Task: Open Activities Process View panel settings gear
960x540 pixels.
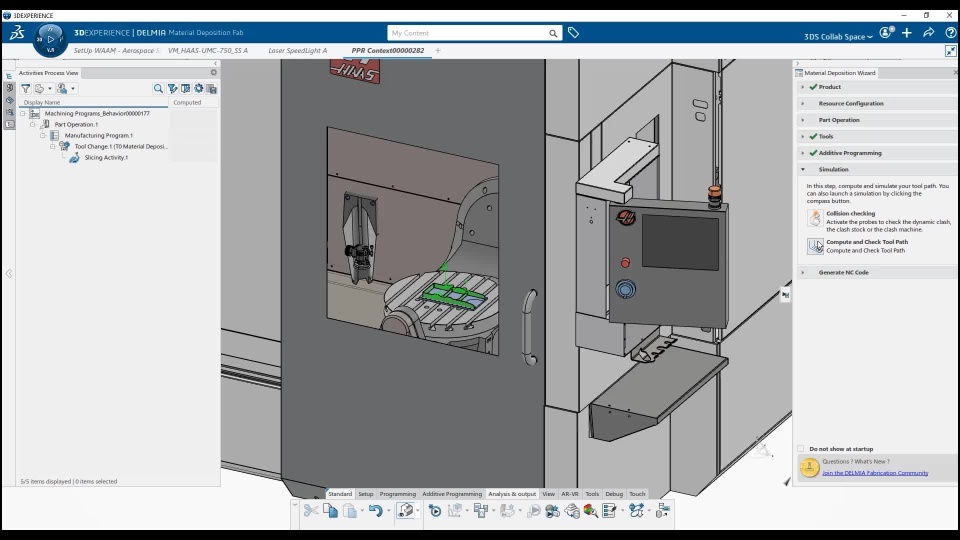Action: click(214, 72)
